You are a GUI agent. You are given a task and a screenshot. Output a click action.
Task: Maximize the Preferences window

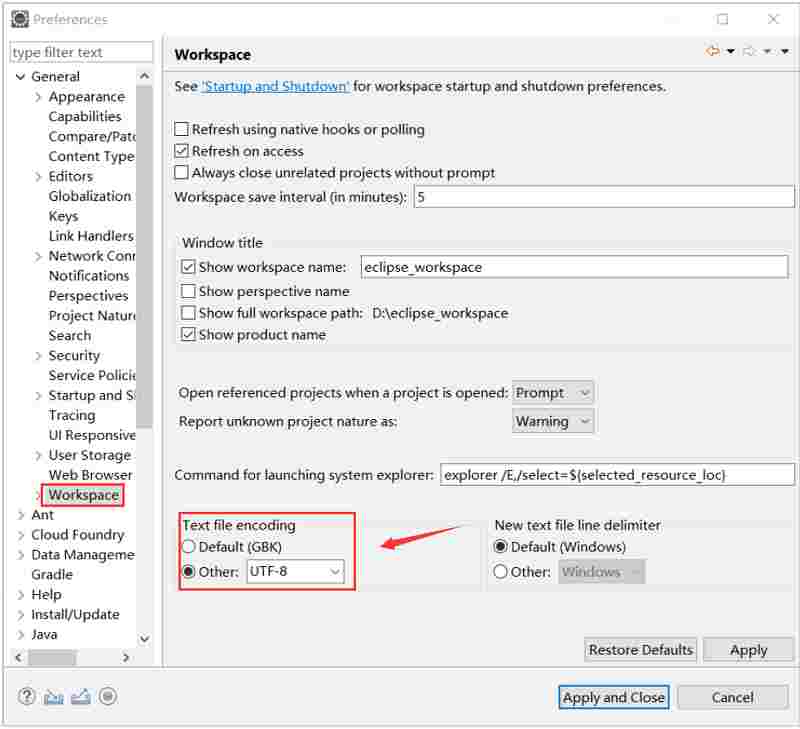click(x=722, y=19)
